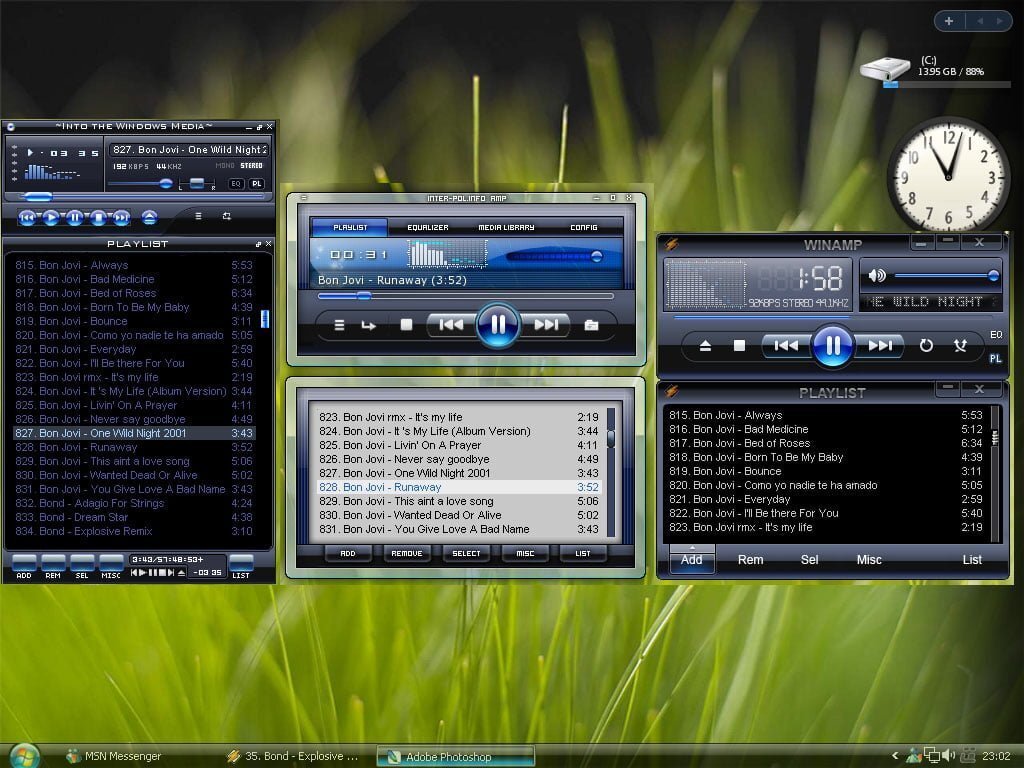Click the Adobe Photoshop taskbar button
Screen dimensions: 1024x768
click(x=456, y=756)
